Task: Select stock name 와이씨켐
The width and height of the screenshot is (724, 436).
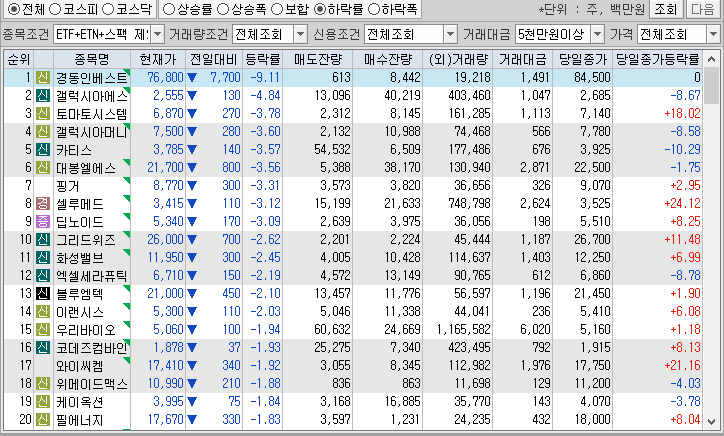Action: point(79,366)
